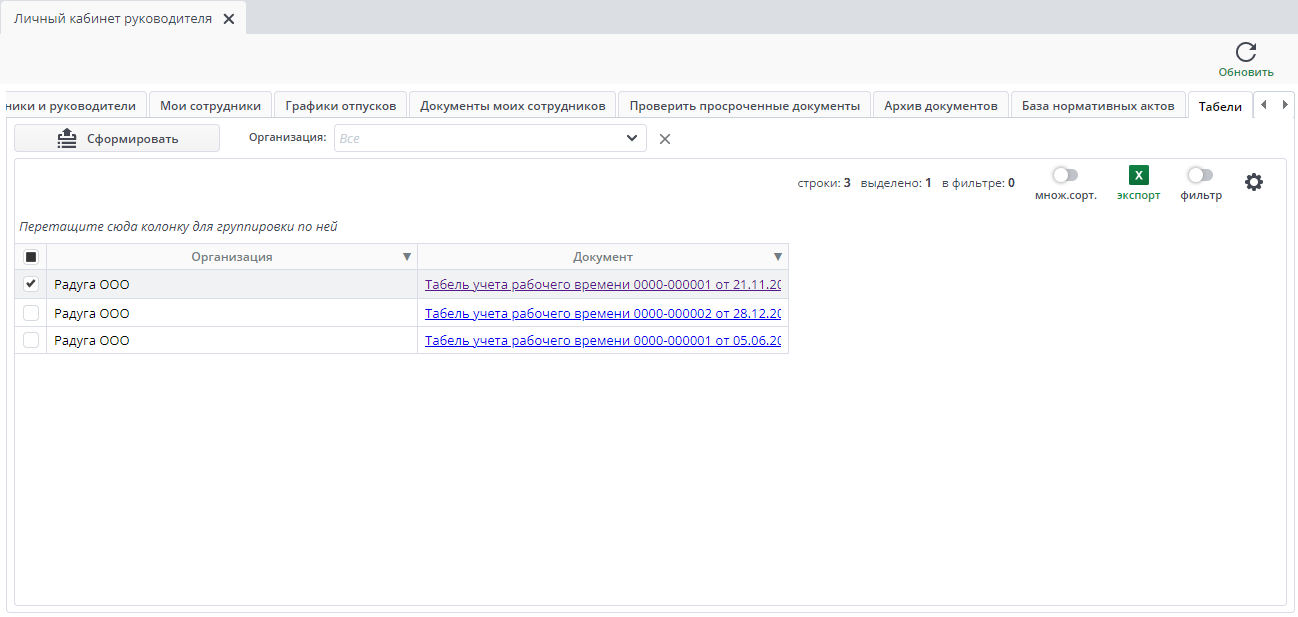Open Организация column filter funnel
Image resolution: width=1298 pixels, height=617 pixels.
click(407, 257)
